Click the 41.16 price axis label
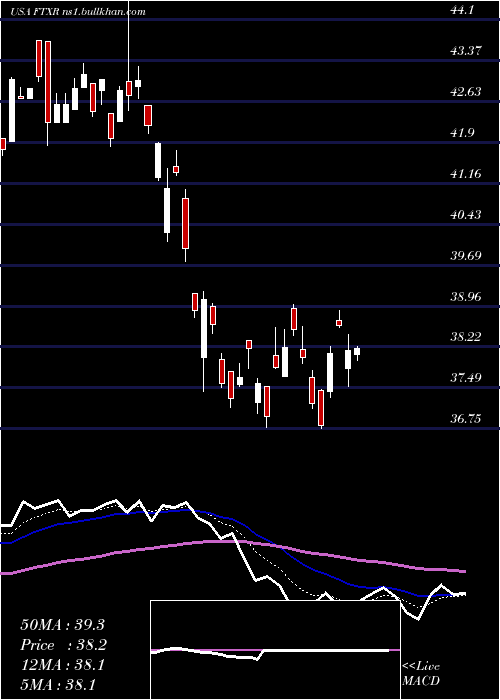The width and height of the screenshot is (500, 700). 466,174
